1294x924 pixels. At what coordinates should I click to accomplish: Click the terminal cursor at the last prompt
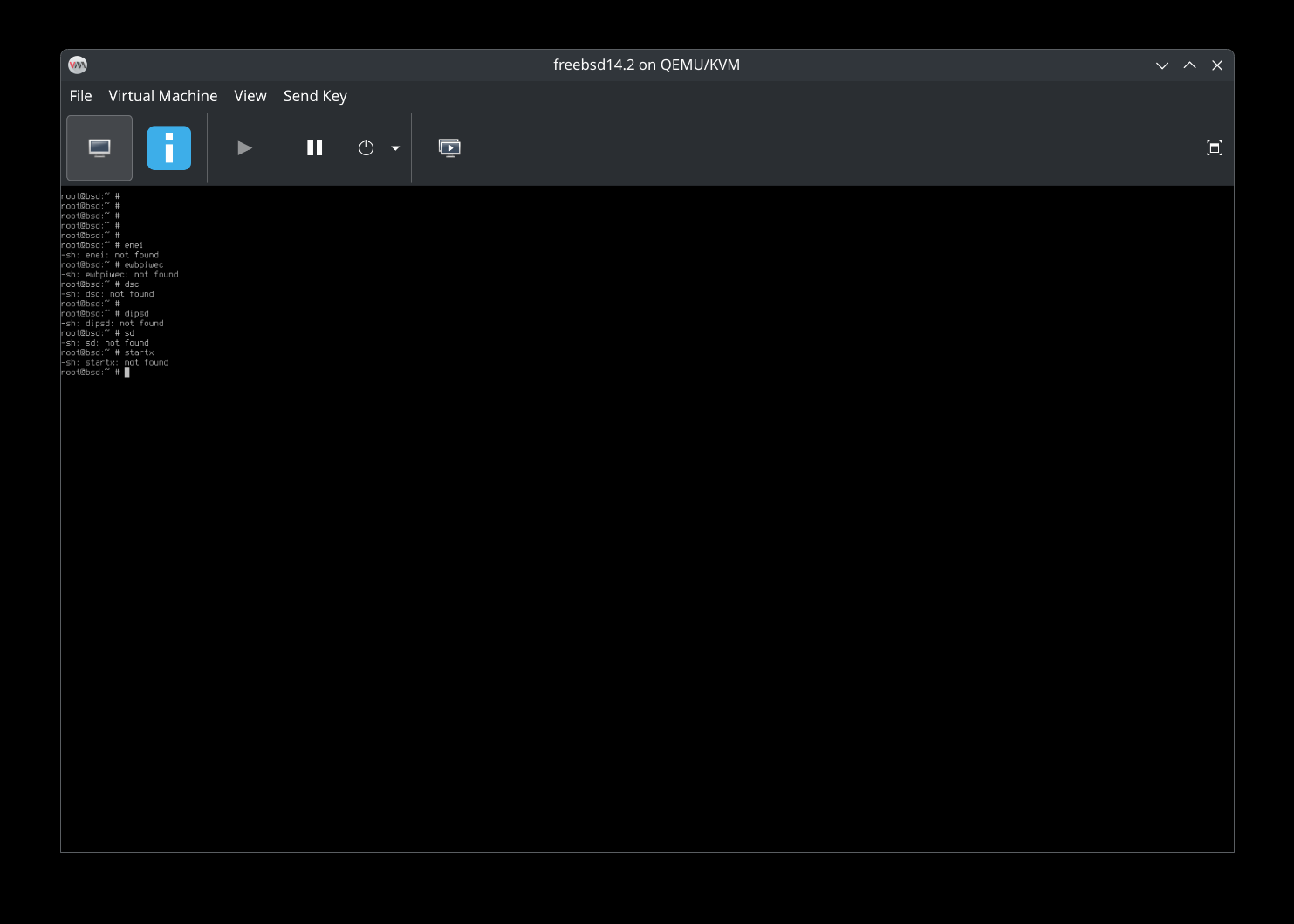point(127,373)
